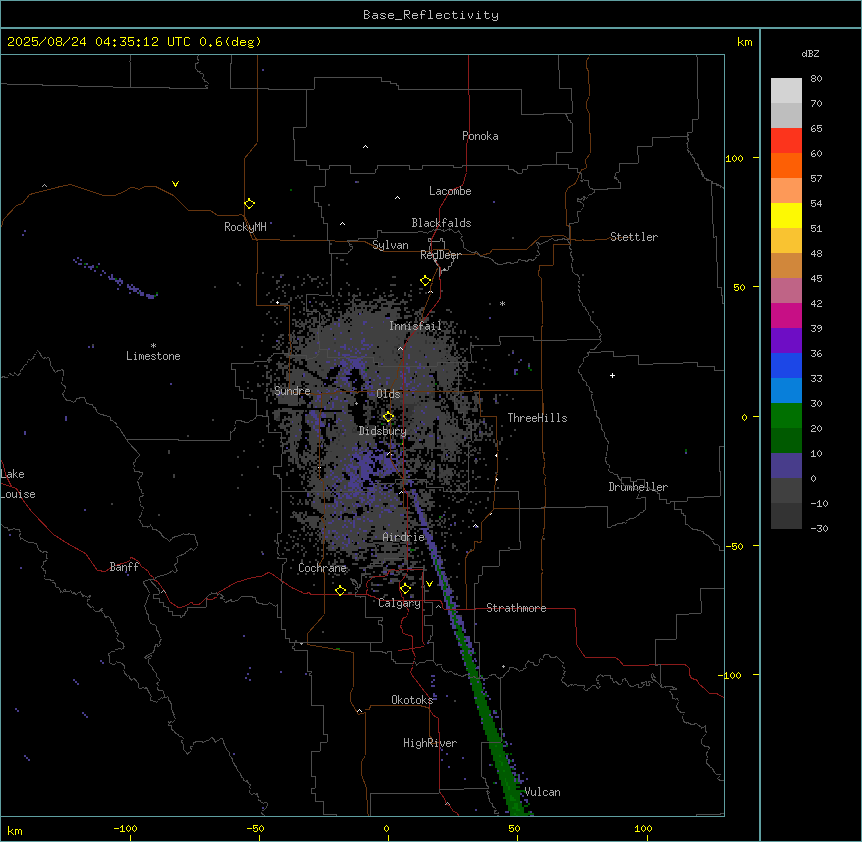The image size is (862, 842).
Task: Click the Sylvan label on the map
Action: click(390, 245)
